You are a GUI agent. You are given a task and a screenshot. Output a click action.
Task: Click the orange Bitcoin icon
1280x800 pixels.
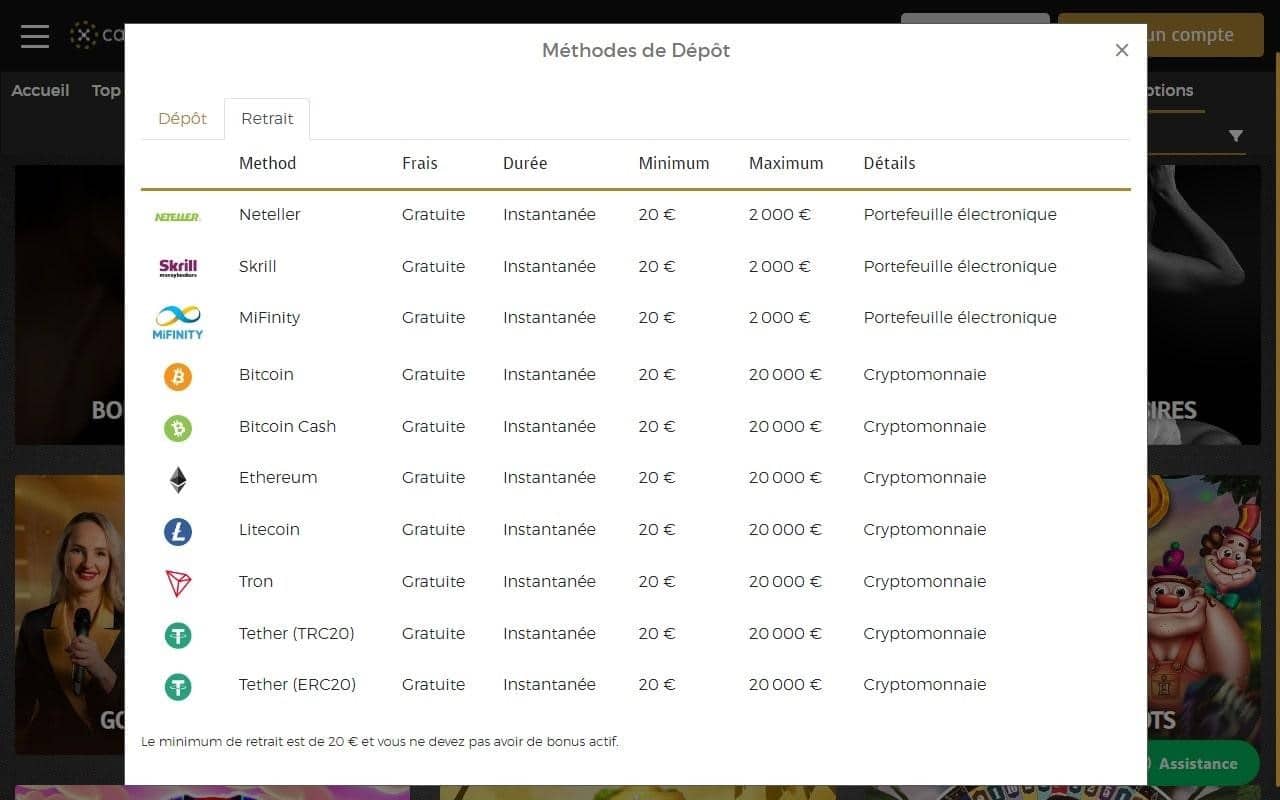pos(178,376)
